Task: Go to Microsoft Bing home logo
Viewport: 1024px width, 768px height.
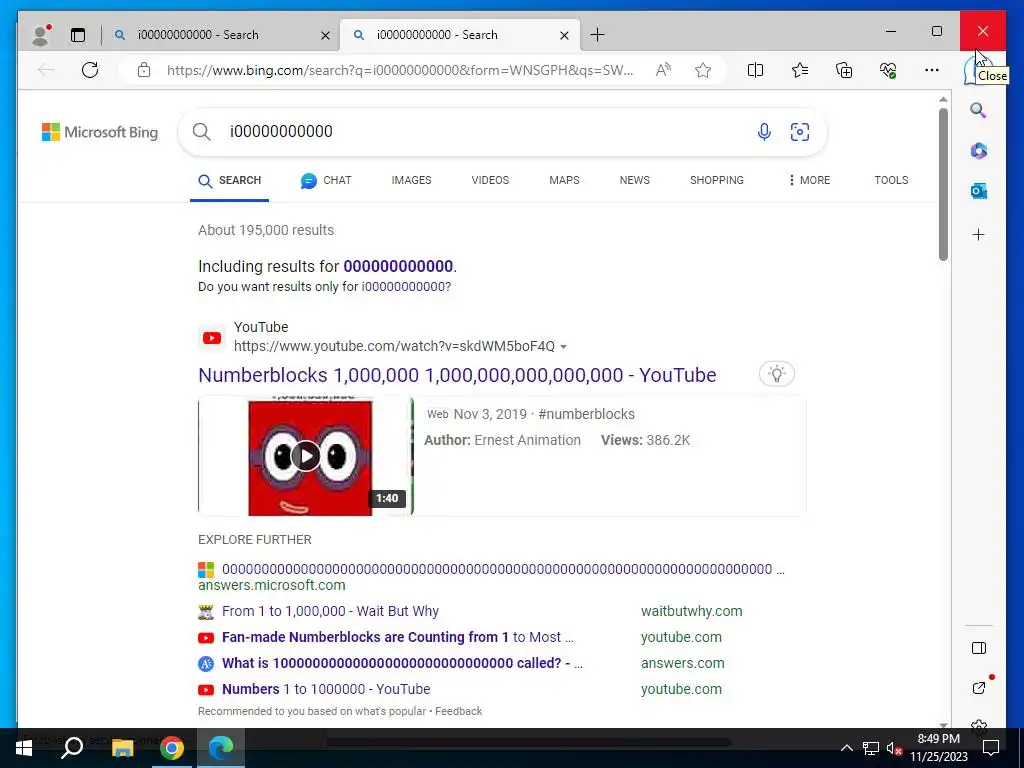Action: [x=100, y=132]
